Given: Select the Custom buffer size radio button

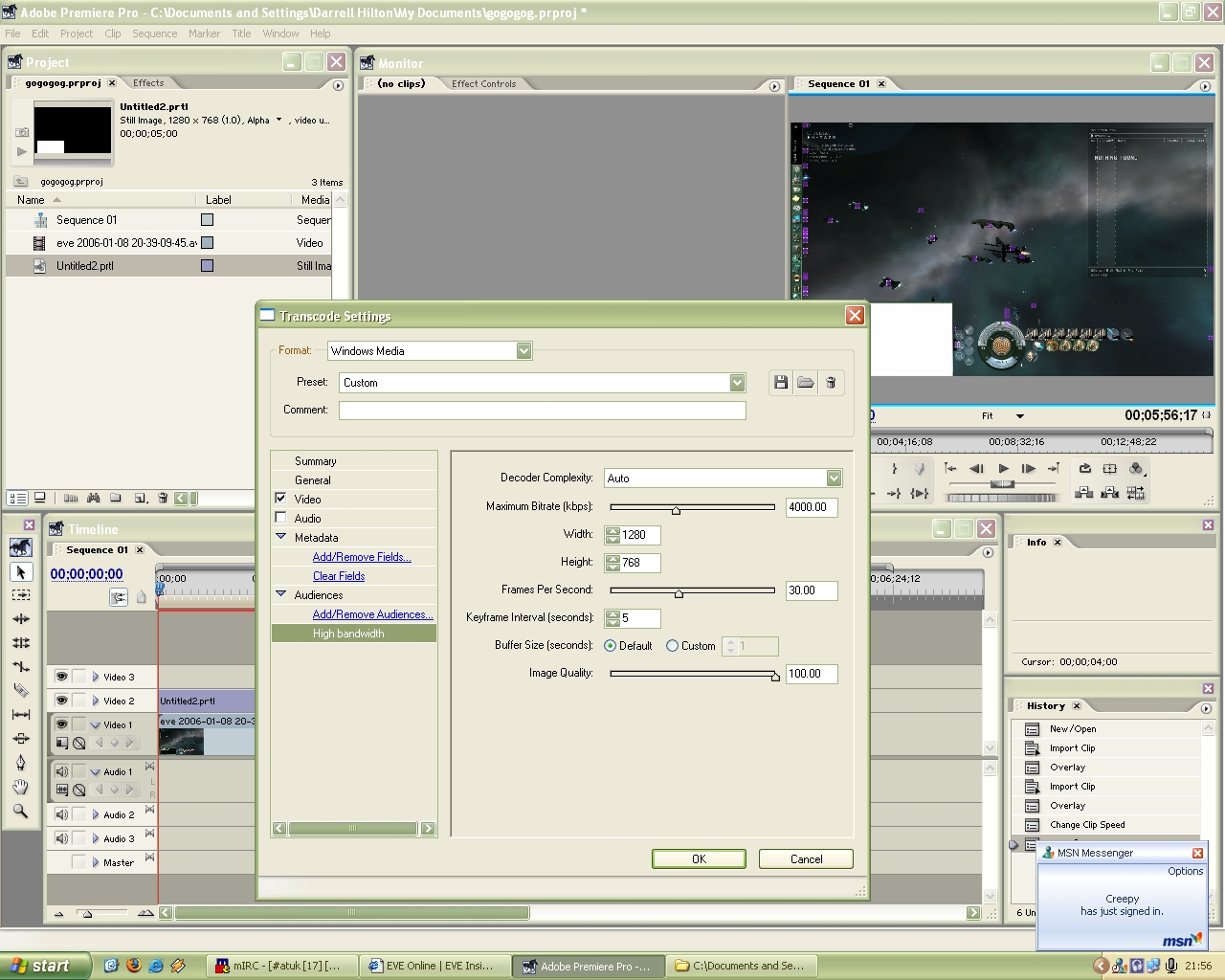Looking at the screenshot, I should pyautogui.click(x=672, y=646).
